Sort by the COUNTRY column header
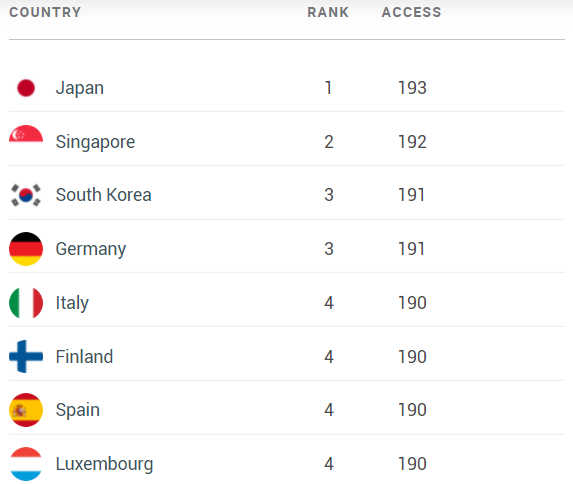 tap(45, 12)
